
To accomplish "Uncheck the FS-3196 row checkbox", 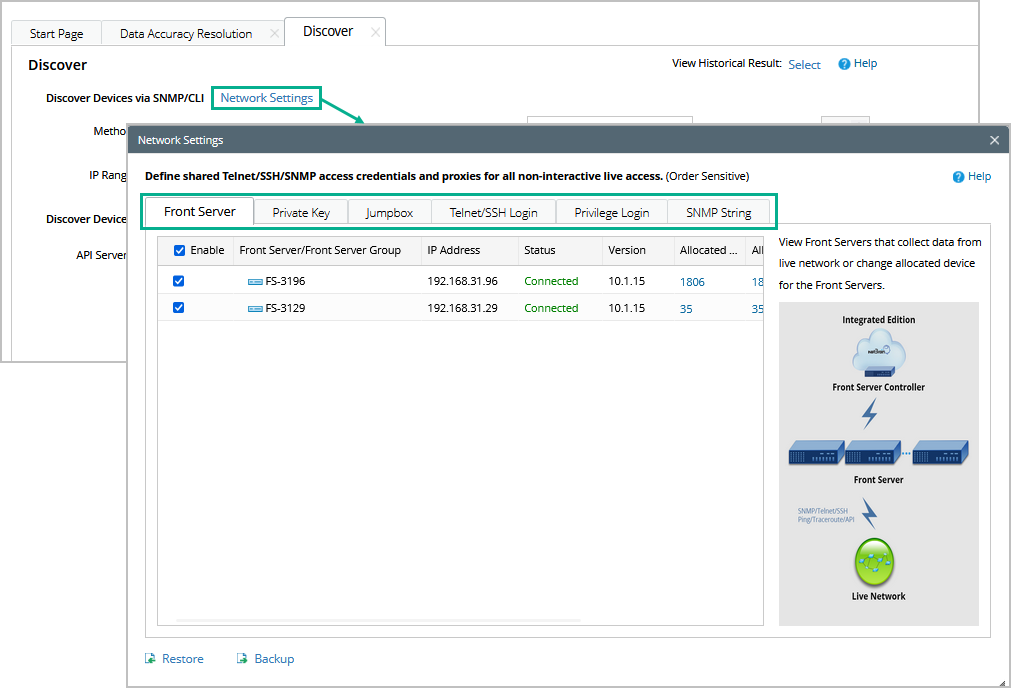I will pos(179,281).
